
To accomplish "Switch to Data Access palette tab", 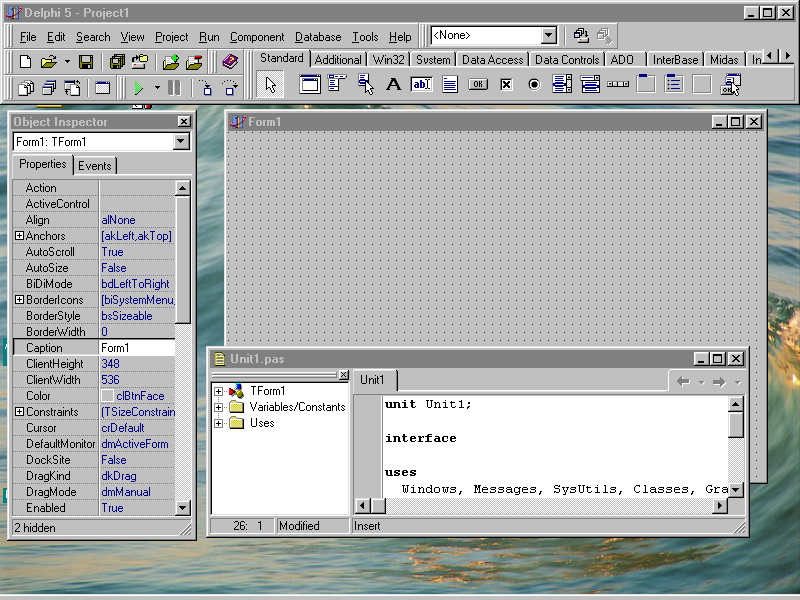I will [492, 60].
